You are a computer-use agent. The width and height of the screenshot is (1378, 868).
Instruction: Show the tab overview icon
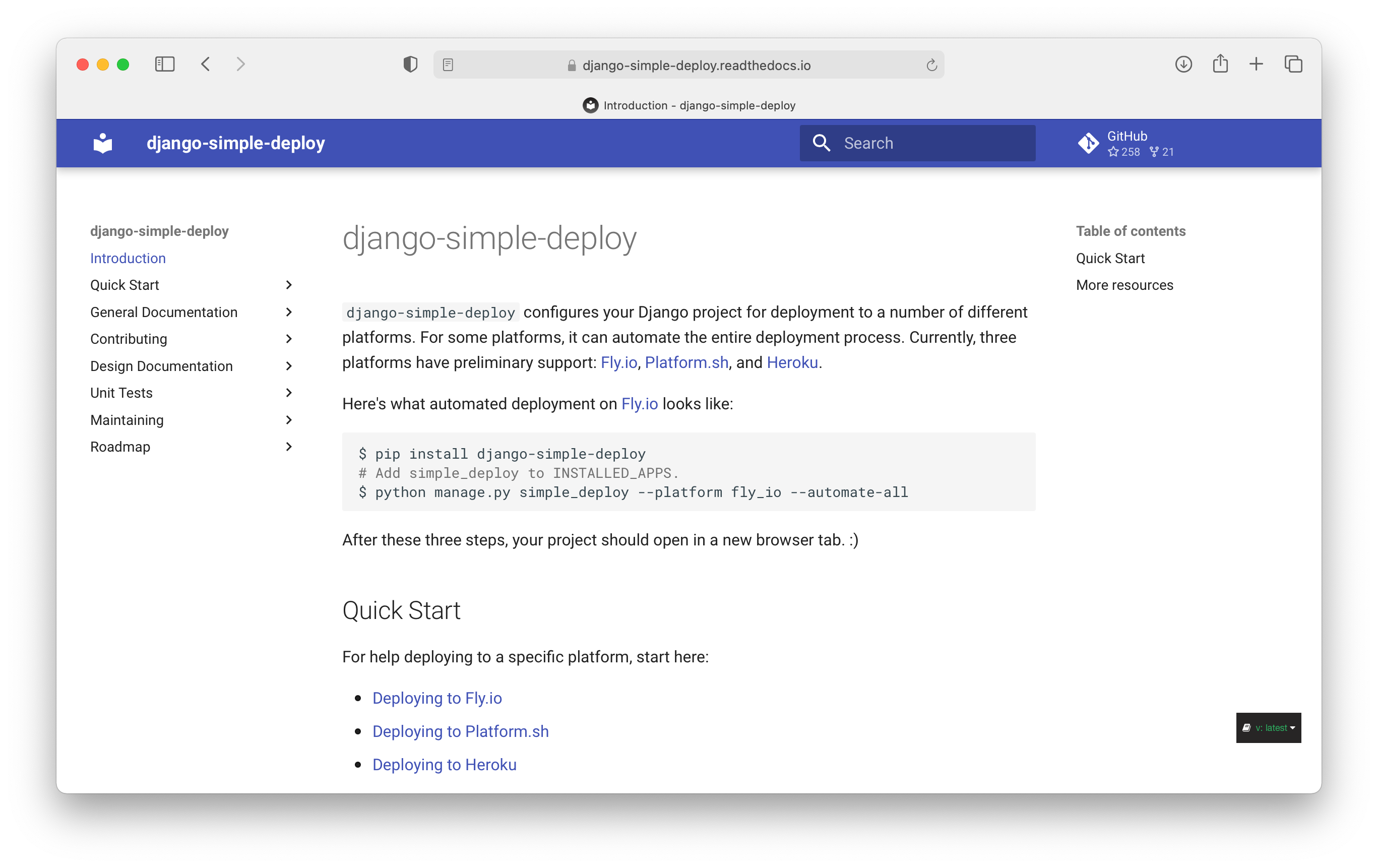(1293, 64)
